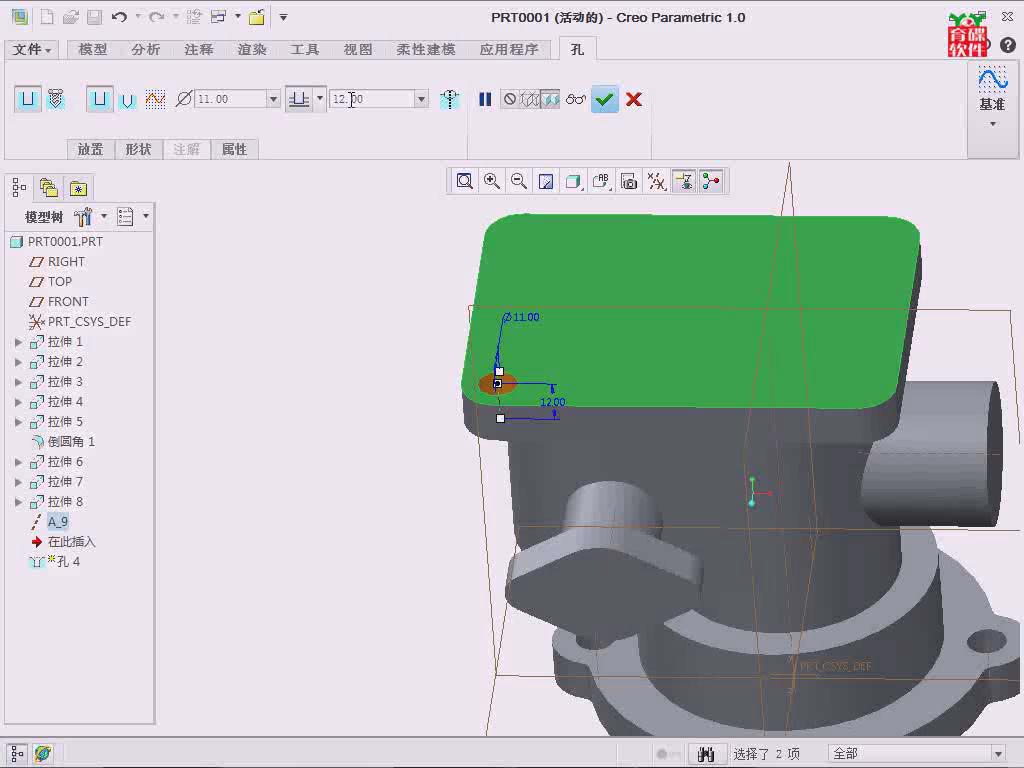The height and width of the screenshot is (768, 1024).
Task: Open the hole diameter value dropdown
Action: [274, 99]
